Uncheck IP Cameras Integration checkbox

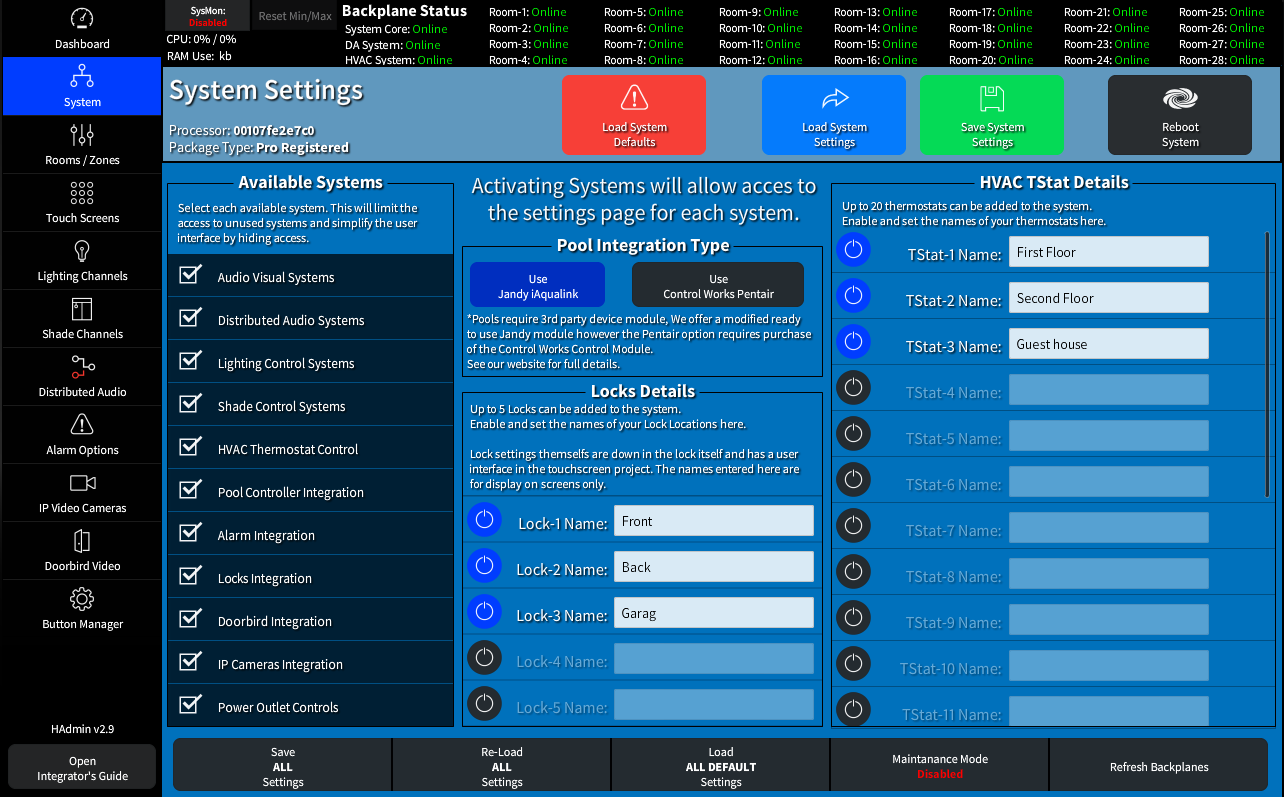click(190, 662)
